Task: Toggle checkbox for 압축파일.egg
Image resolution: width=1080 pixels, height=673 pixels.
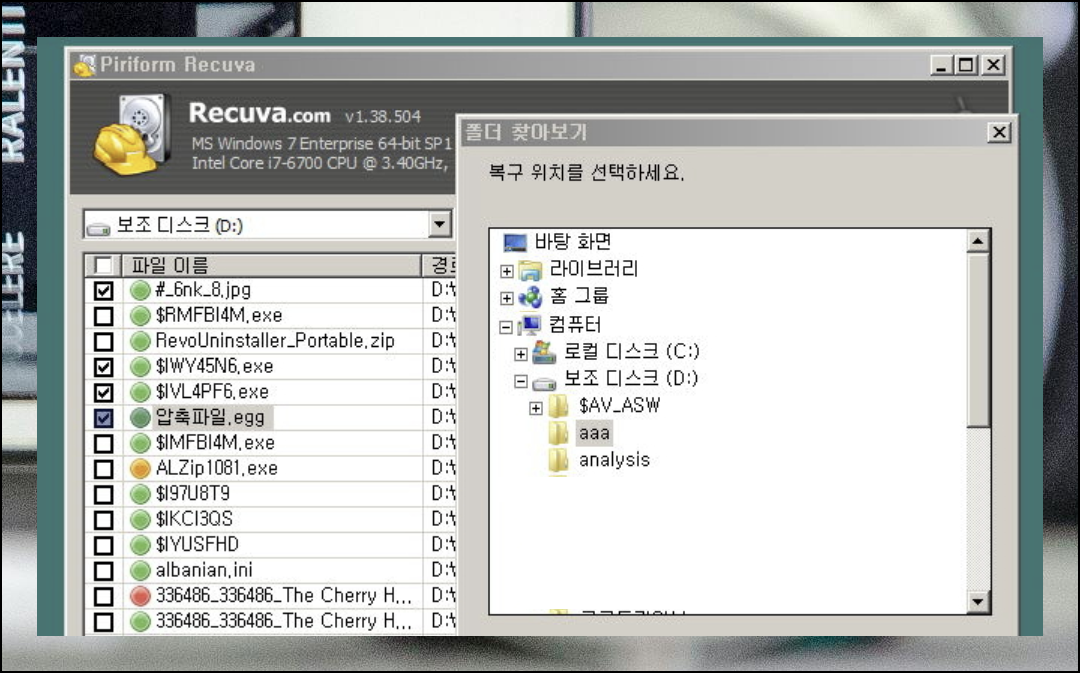Action: pos(103,418)
